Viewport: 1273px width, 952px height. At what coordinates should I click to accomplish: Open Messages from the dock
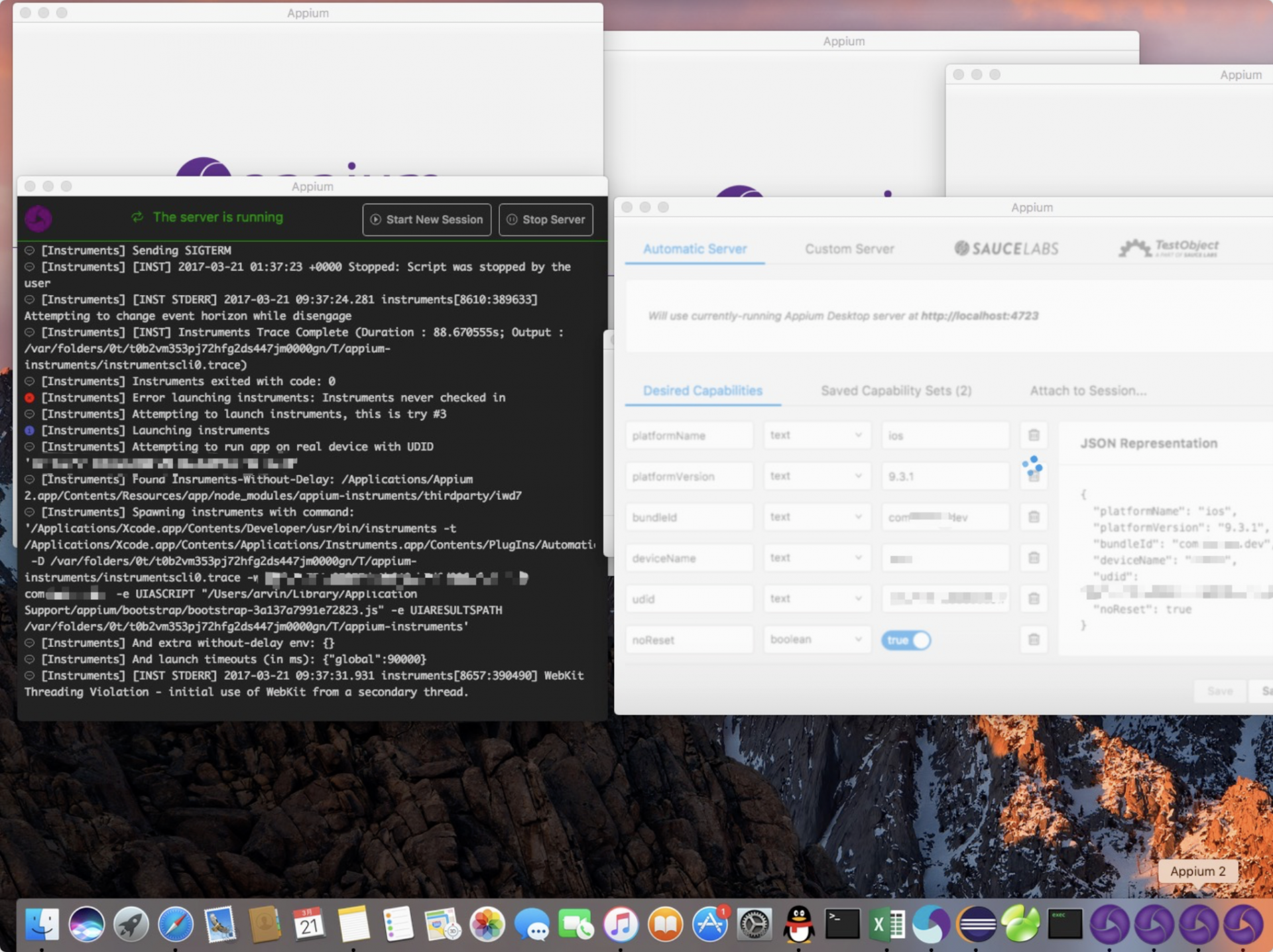[x=532, y=923]
